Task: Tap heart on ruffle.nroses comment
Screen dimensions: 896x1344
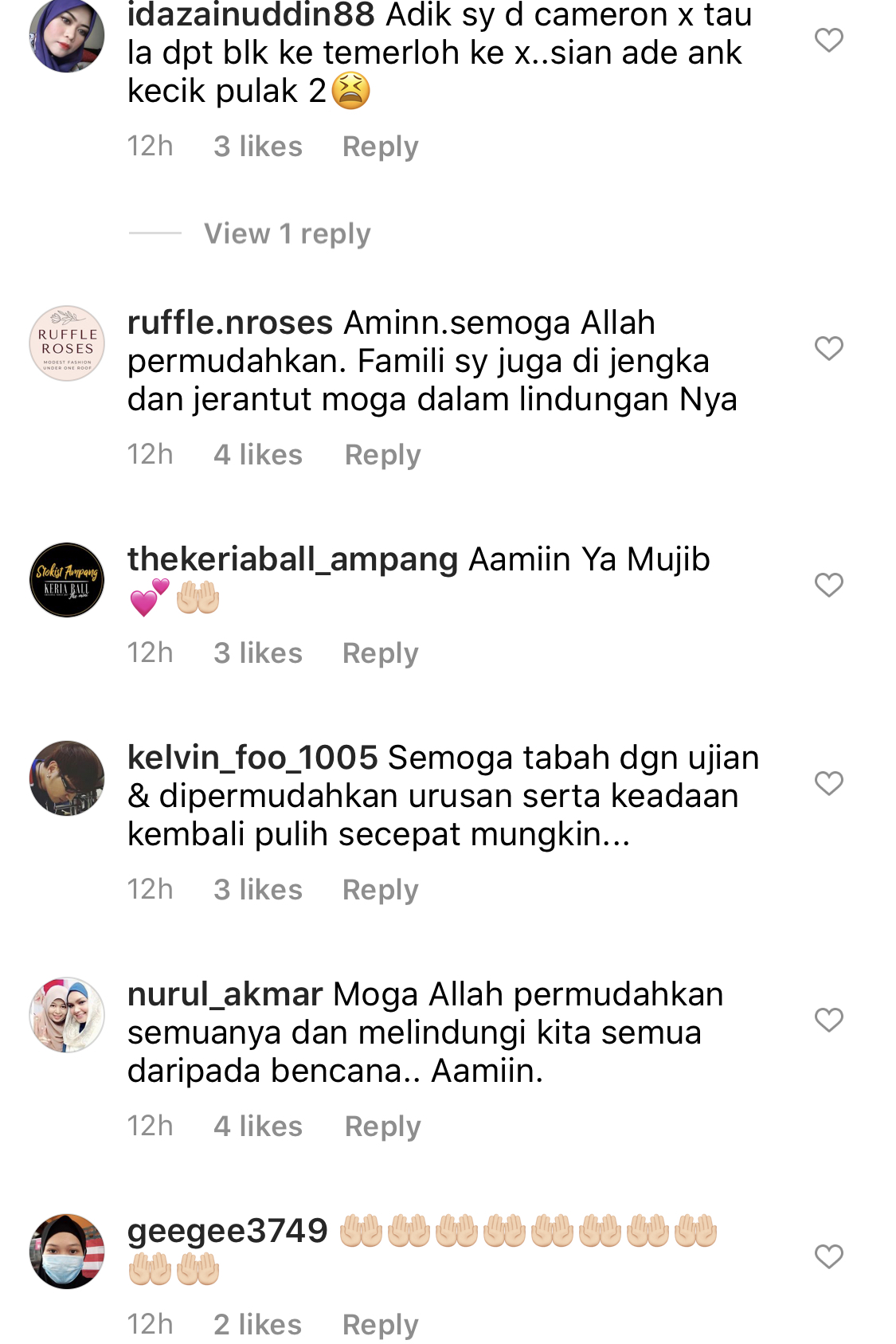Action: (828, 348)
